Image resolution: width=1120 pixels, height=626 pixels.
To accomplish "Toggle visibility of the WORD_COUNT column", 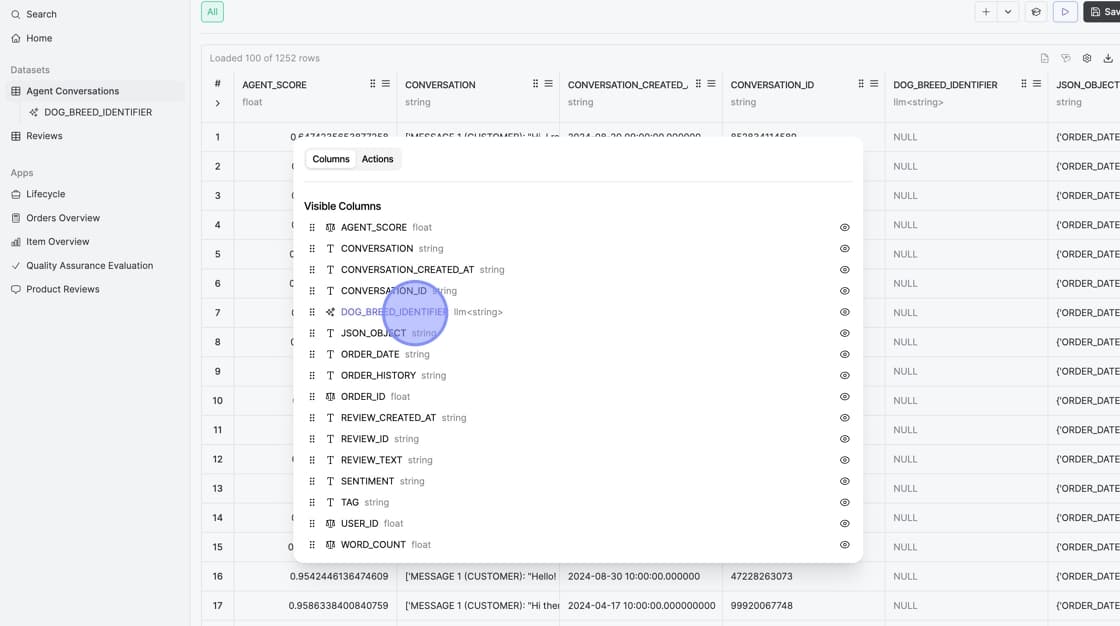I will [844, 545].
